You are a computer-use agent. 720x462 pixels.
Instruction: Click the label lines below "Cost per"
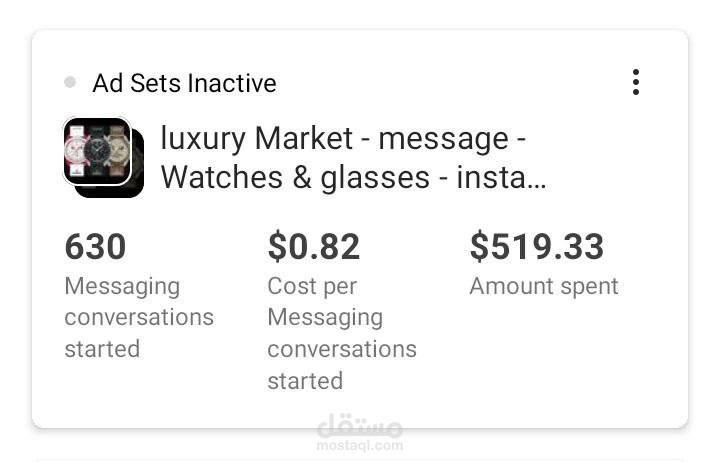(341, 349)
